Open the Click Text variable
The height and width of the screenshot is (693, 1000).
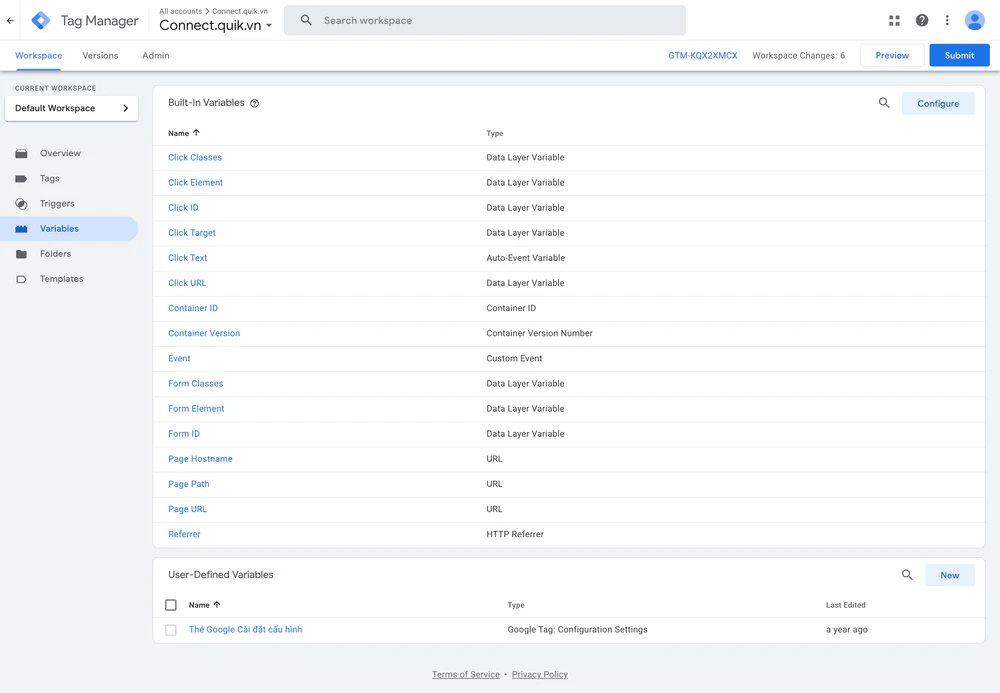(x=188, y=258)
